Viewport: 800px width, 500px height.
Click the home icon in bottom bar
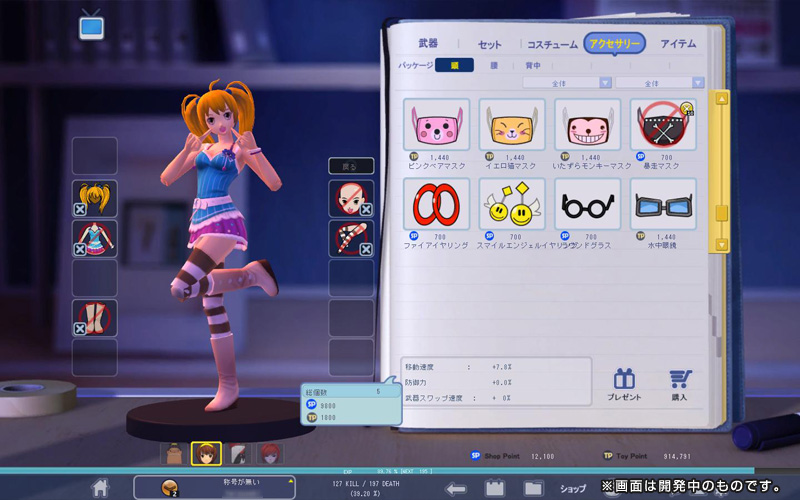pyautogui.click(x=100, y=488)
